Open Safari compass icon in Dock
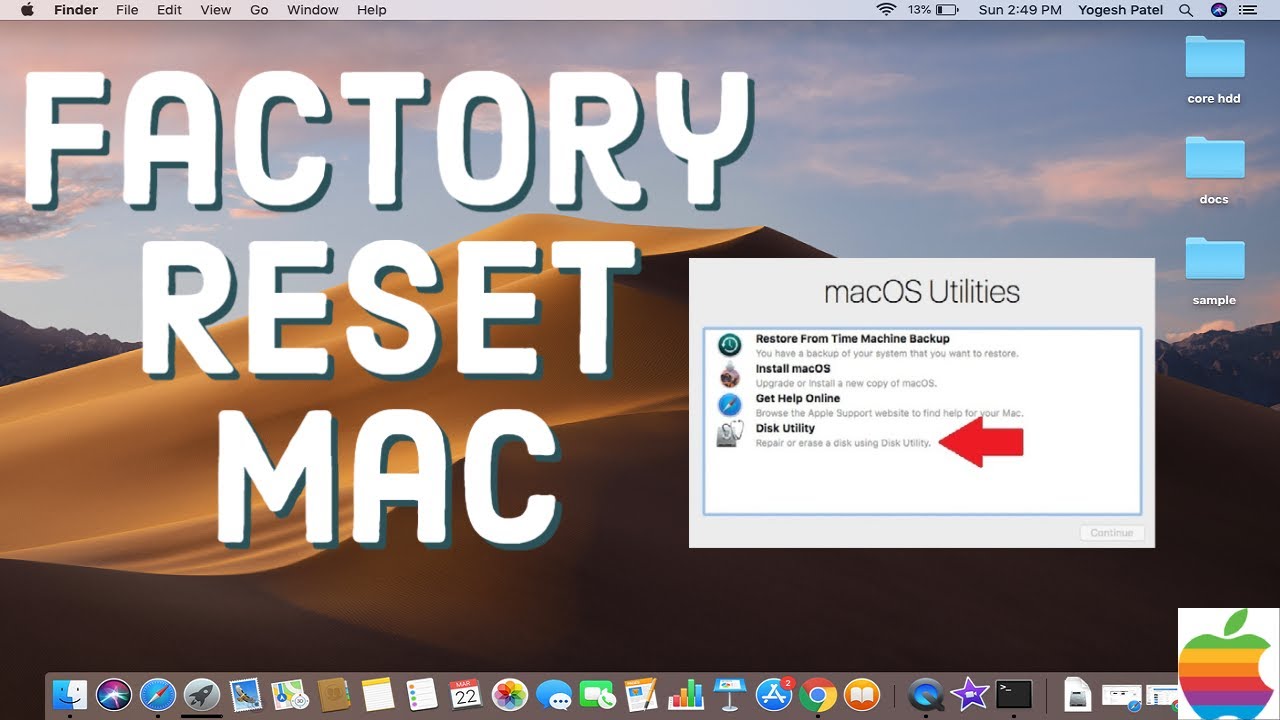Screen dimensions: 1280x720 (158, 694)
